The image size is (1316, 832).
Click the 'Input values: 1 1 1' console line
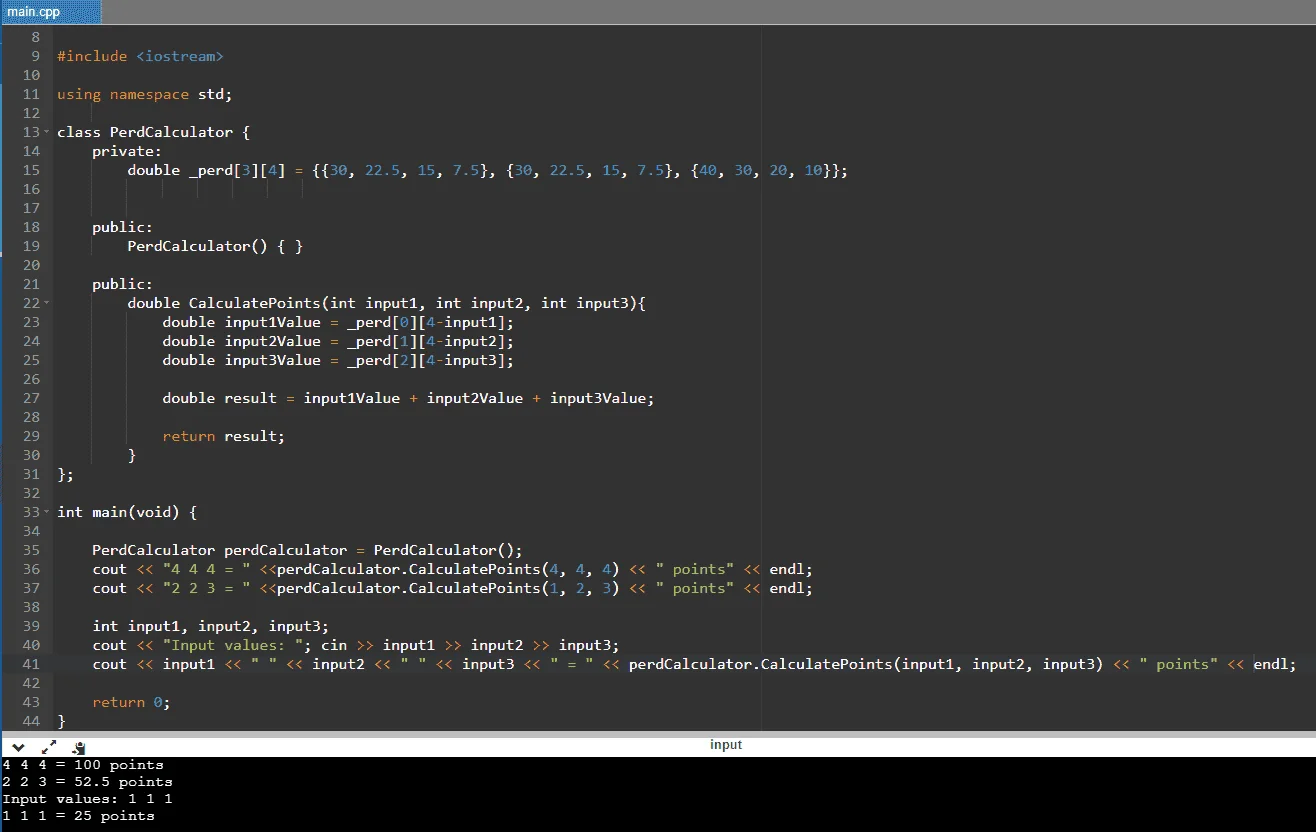(x=87, y=799)
